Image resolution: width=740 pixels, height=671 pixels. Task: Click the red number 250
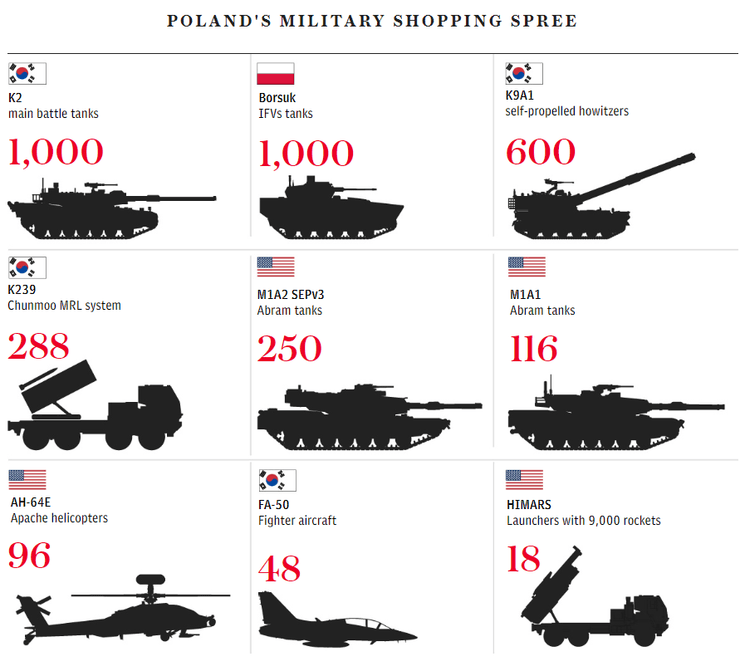[290, 348]
